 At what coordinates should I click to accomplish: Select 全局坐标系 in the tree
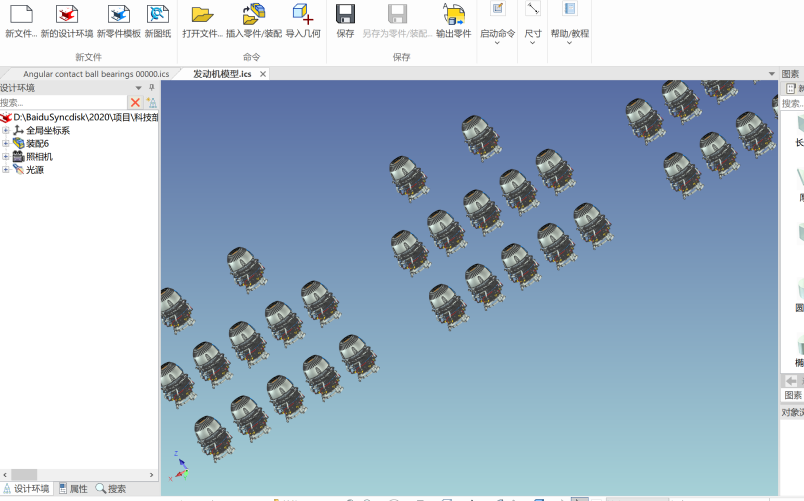click(48, 130)
